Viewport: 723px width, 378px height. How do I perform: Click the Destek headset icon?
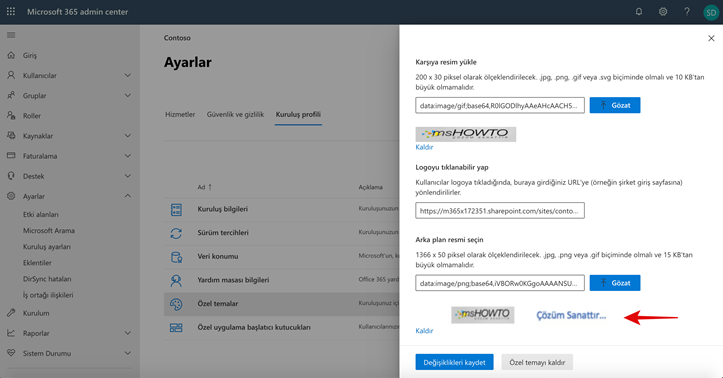[11, 176]
